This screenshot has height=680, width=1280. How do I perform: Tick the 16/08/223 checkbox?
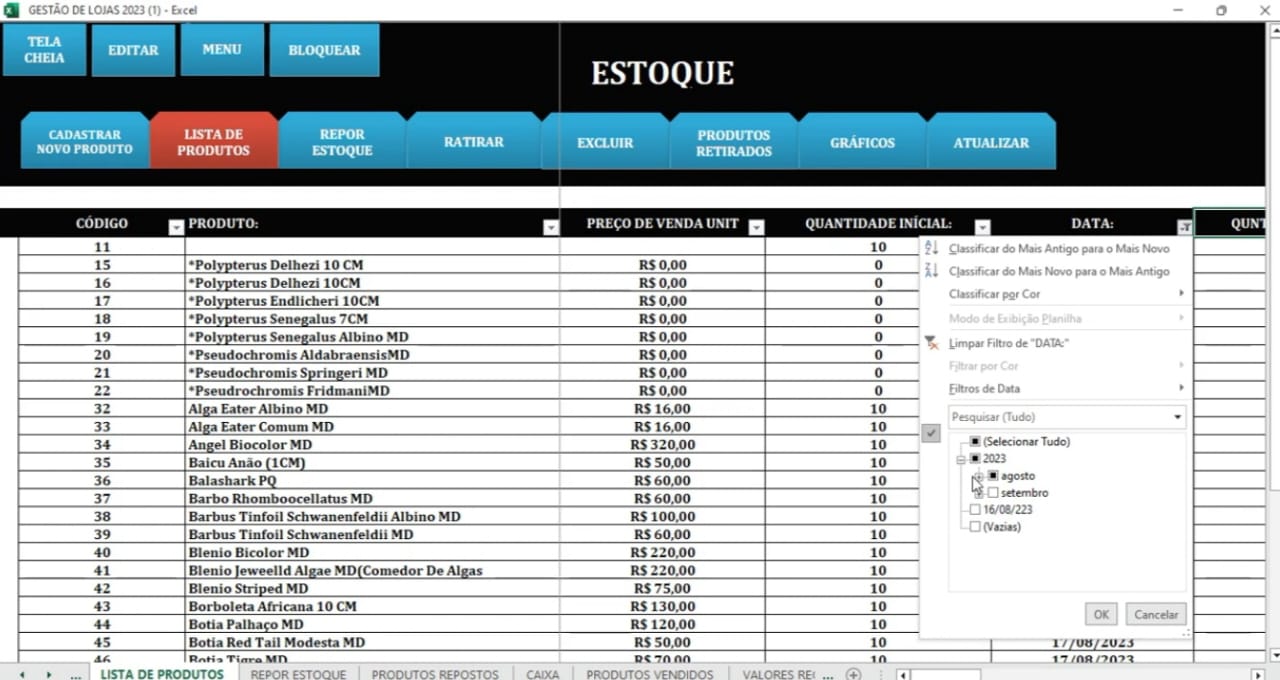pos(975,509)
